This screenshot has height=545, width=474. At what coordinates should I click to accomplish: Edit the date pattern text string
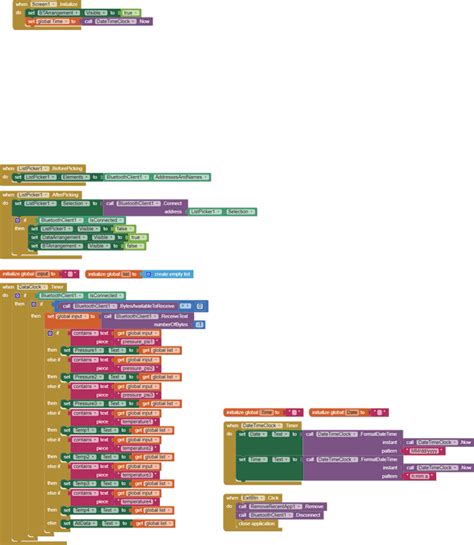coord(424,451)
